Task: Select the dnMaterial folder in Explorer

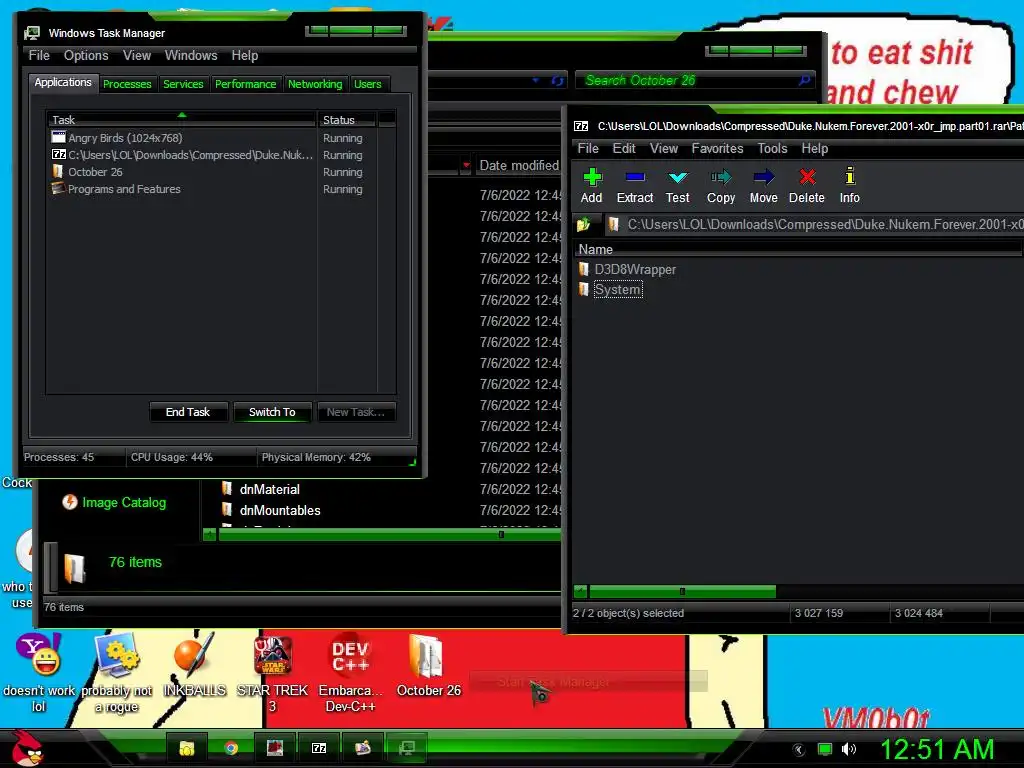Action: (x=269, y=489)
